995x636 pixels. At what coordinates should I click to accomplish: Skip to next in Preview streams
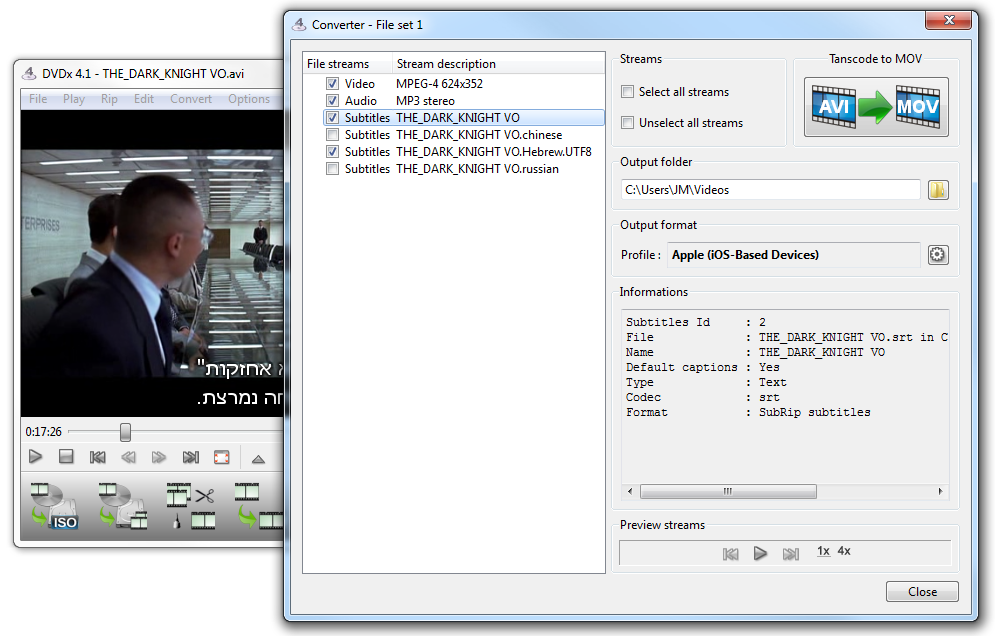click(x=791, y=554)
